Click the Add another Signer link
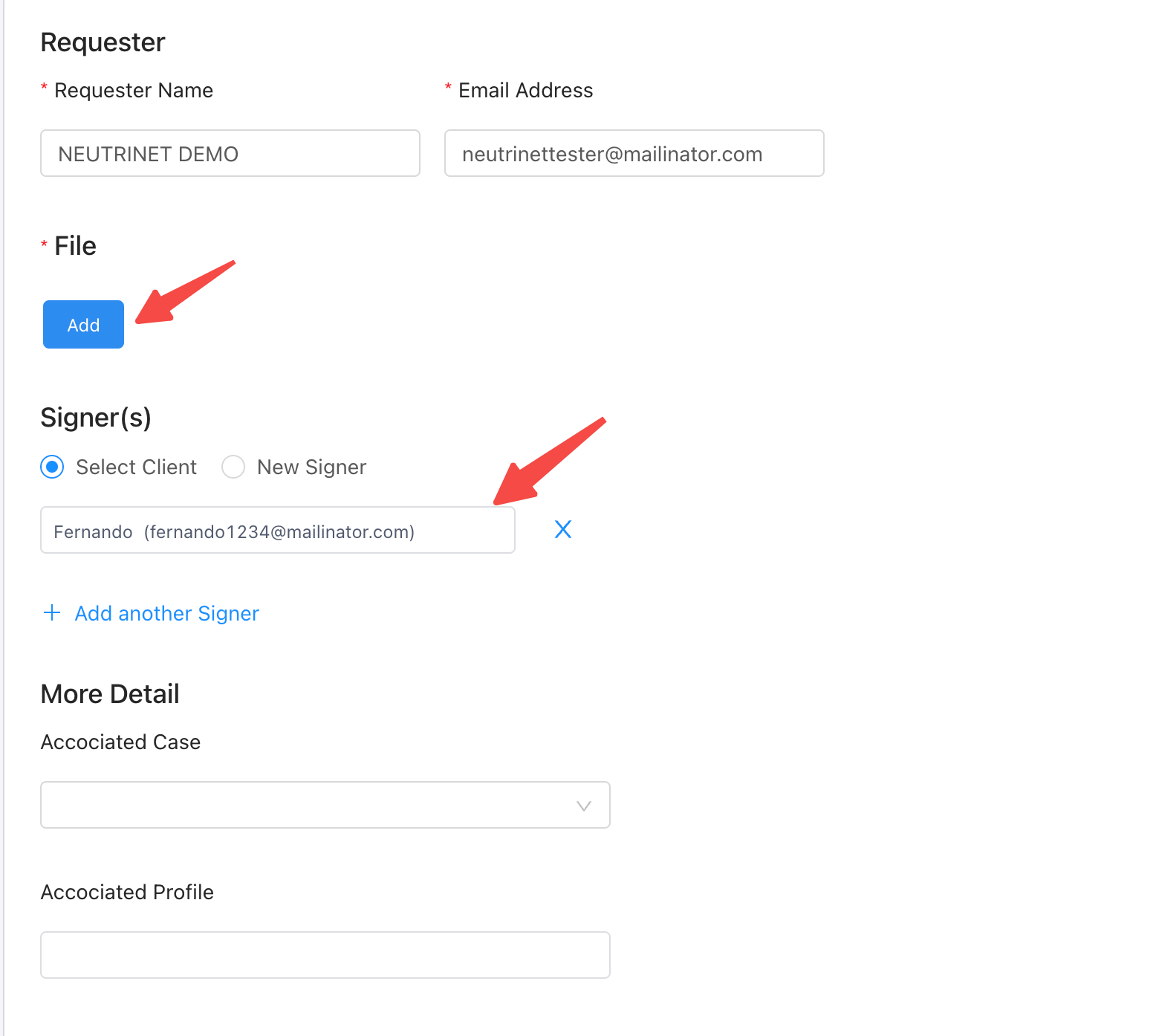This screenshot has height=1036, width=1156. pyautogui.click(x=166, y=613)
